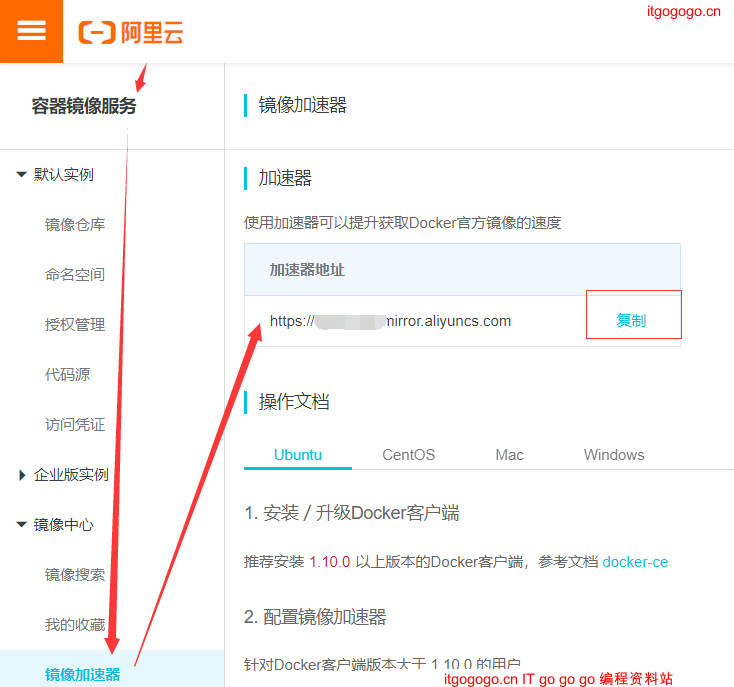Click the 使用加速器可以提升获取Docker官方镜像的速度 description
This screenshot has width=734, height=687.
click(x=403, y=223)
